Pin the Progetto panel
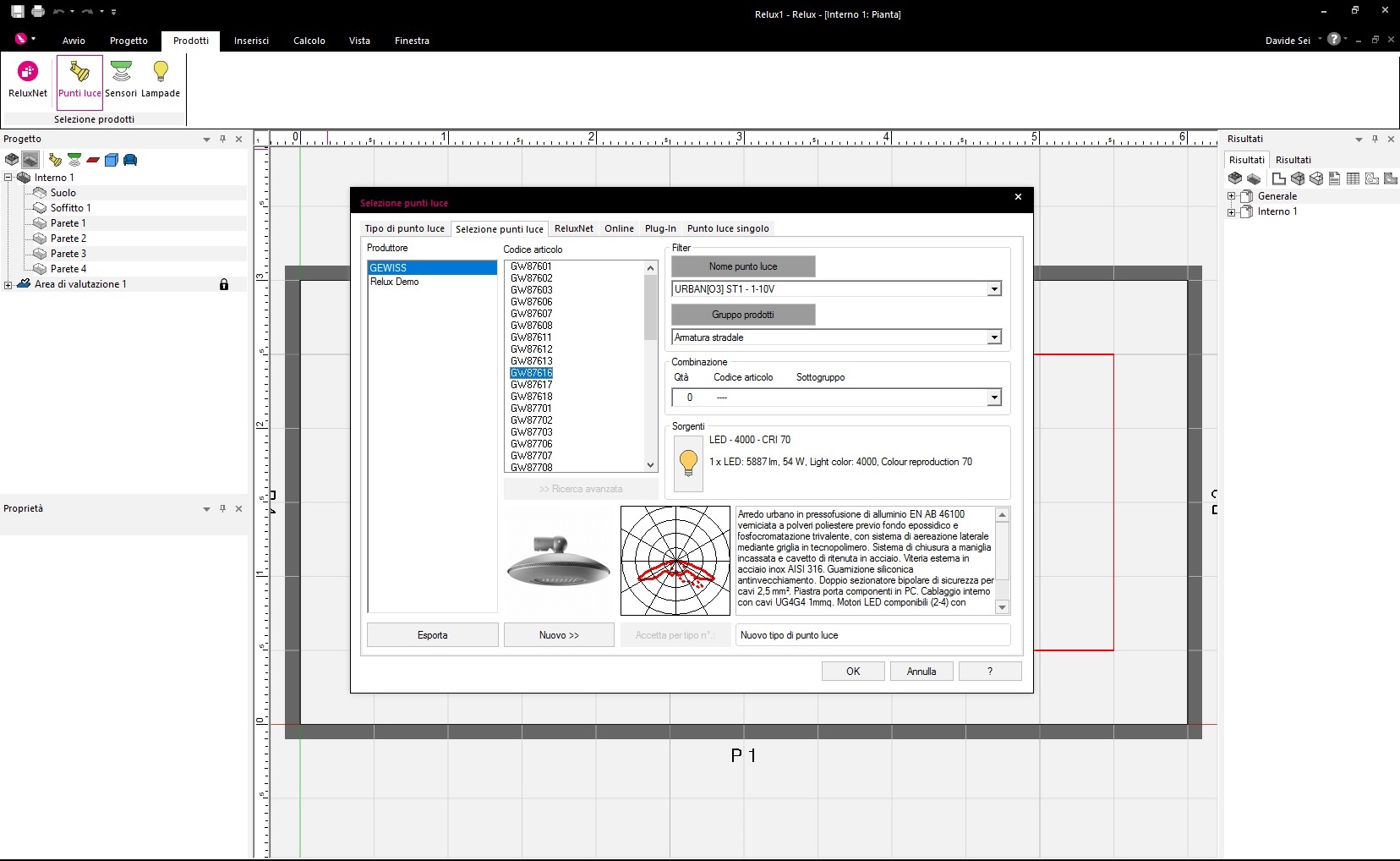The image size is (1400, 861). click(223, 139)
